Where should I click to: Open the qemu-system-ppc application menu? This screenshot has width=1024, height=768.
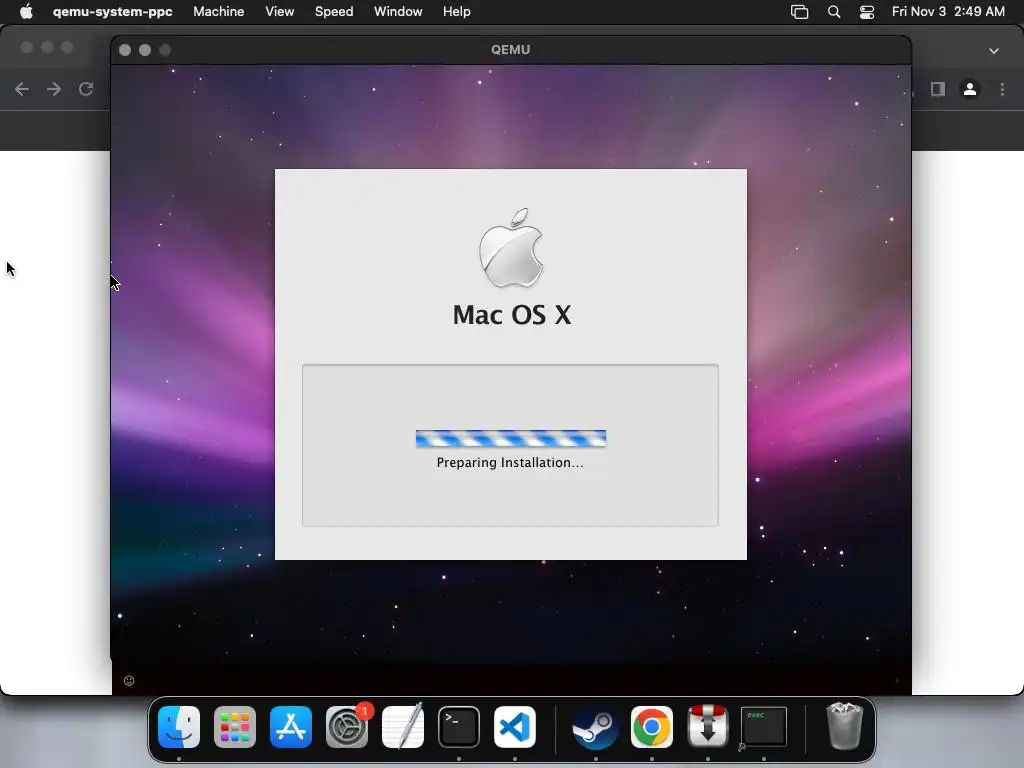pyautogui.click(x=112, y=12)
